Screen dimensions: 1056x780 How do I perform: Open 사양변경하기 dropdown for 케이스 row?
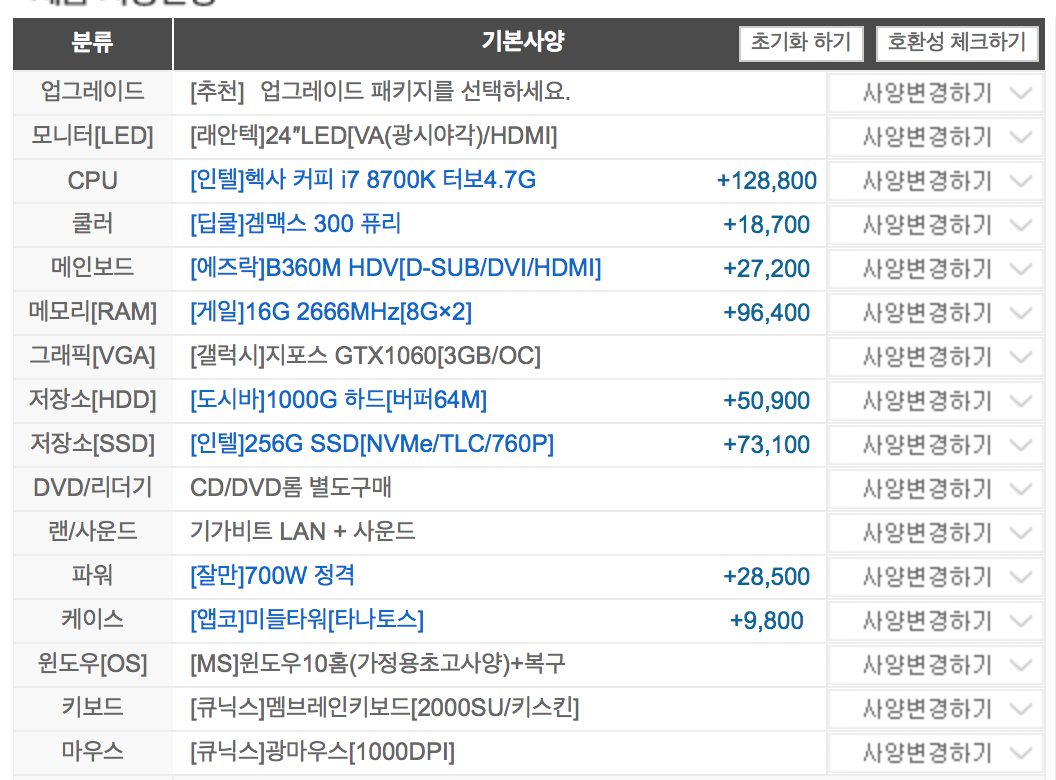935,621
